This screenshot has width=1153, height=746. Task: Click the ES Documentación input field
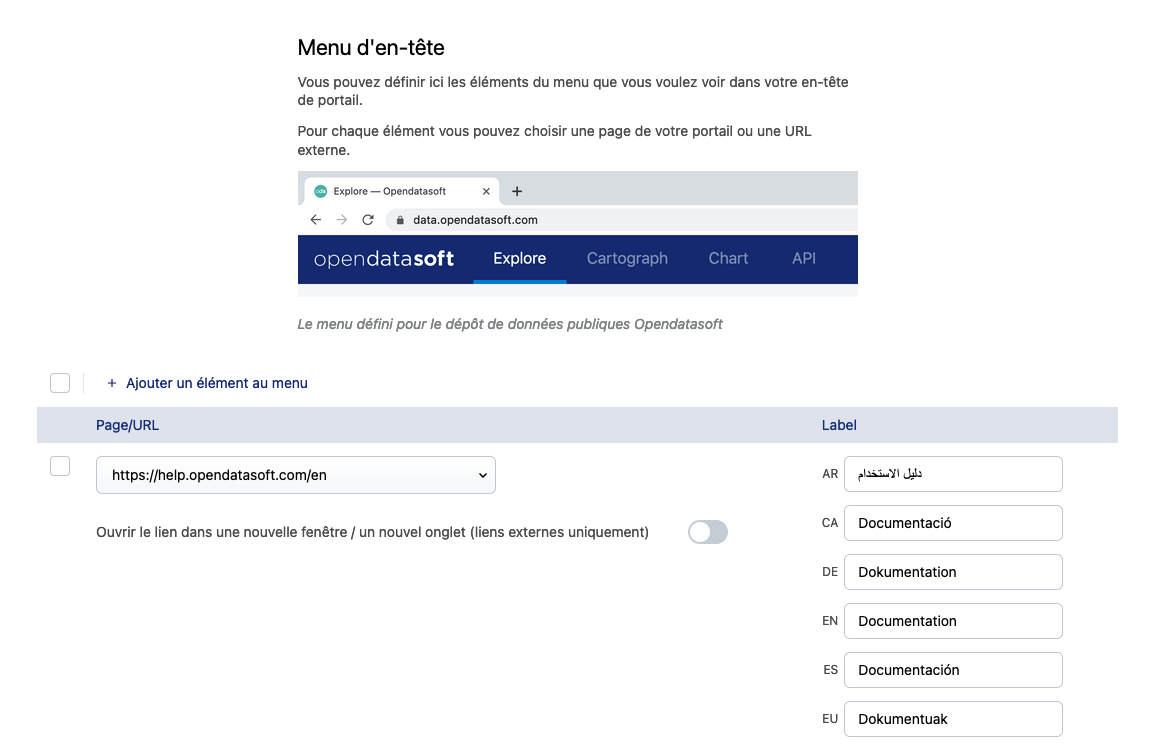953,670
